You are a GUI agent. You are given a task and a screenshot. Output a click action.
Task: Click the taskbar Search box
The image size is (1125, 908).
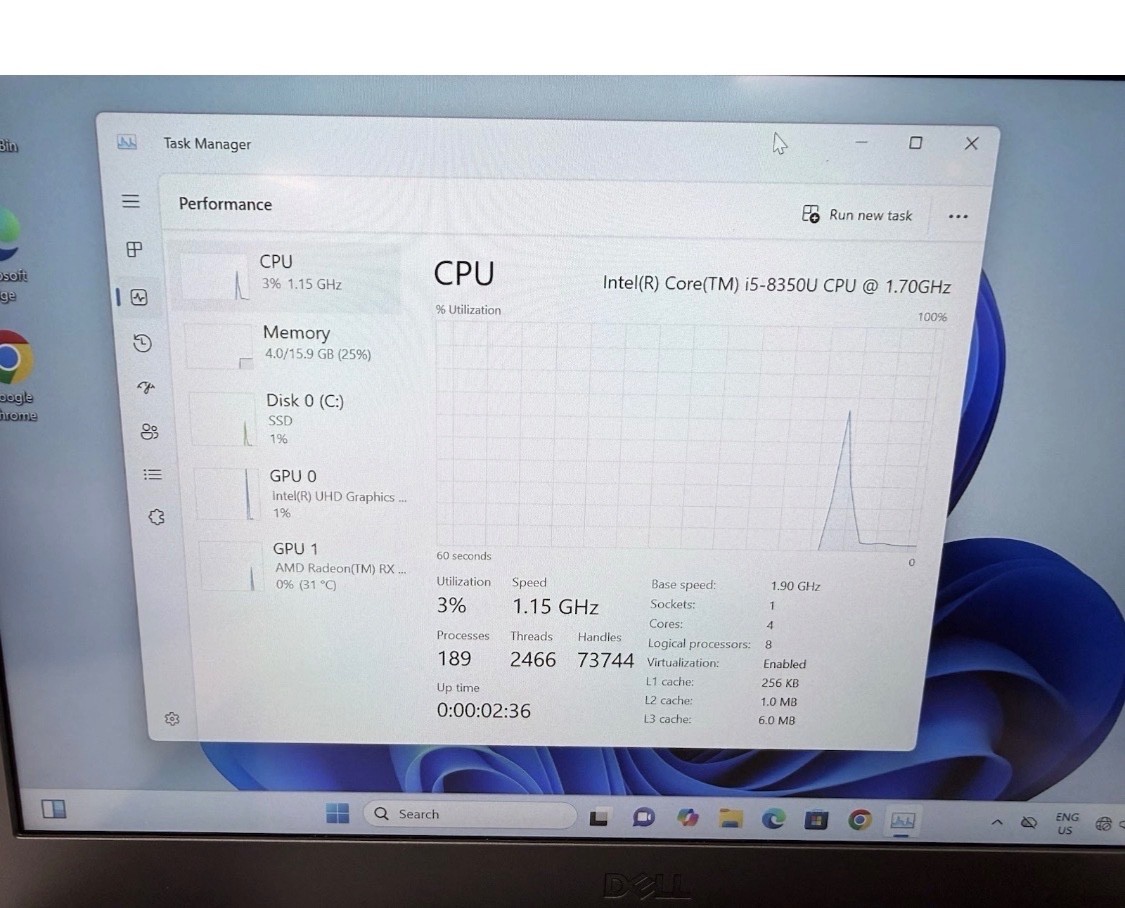coord(470,814)
